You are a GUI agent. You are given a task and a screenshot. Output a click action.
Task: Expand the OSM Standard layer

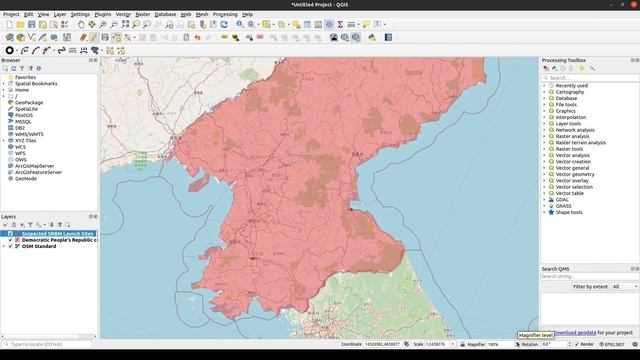coord(4,247)
